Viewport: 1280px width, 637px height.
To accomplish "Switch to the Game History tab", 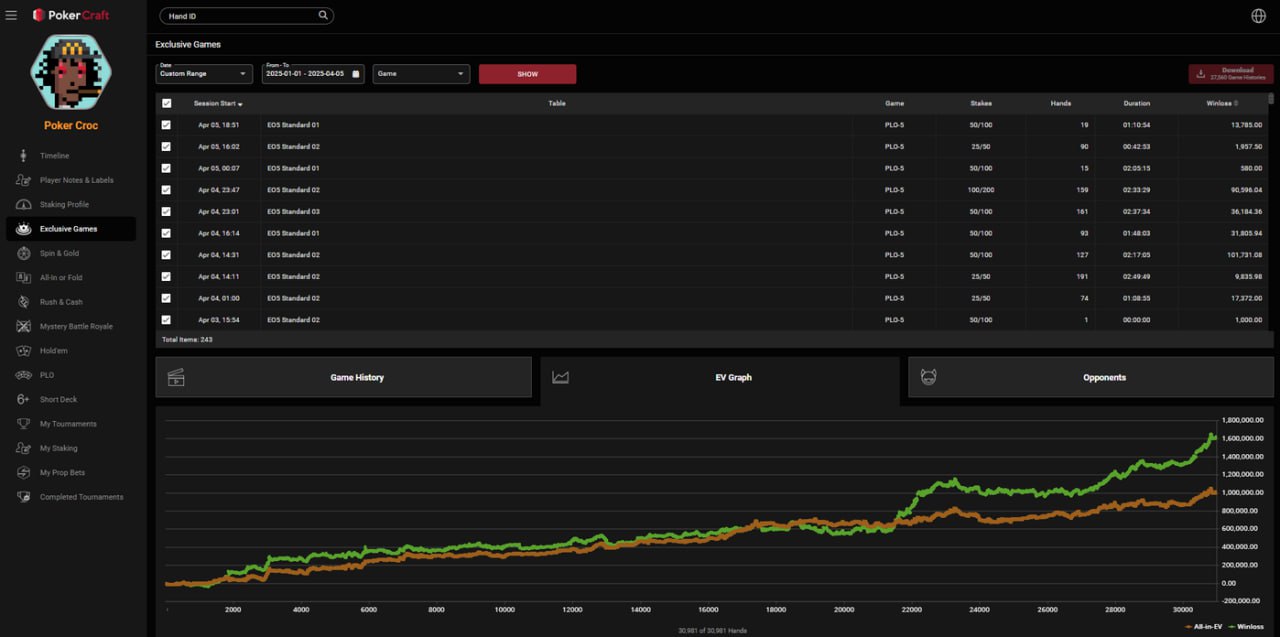I will (343, 378).
